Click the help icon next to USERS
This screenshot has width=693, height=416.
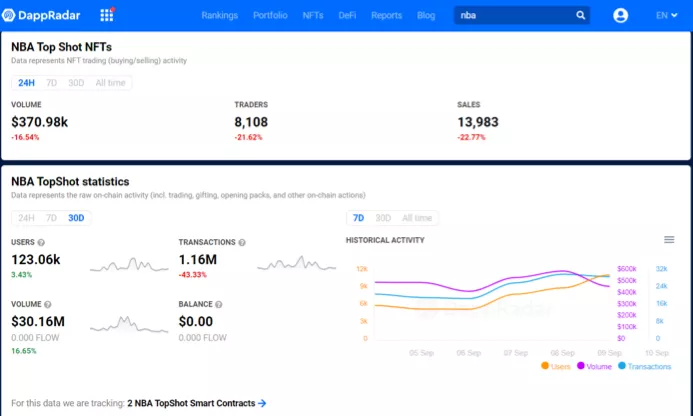(x=41, y=242)
